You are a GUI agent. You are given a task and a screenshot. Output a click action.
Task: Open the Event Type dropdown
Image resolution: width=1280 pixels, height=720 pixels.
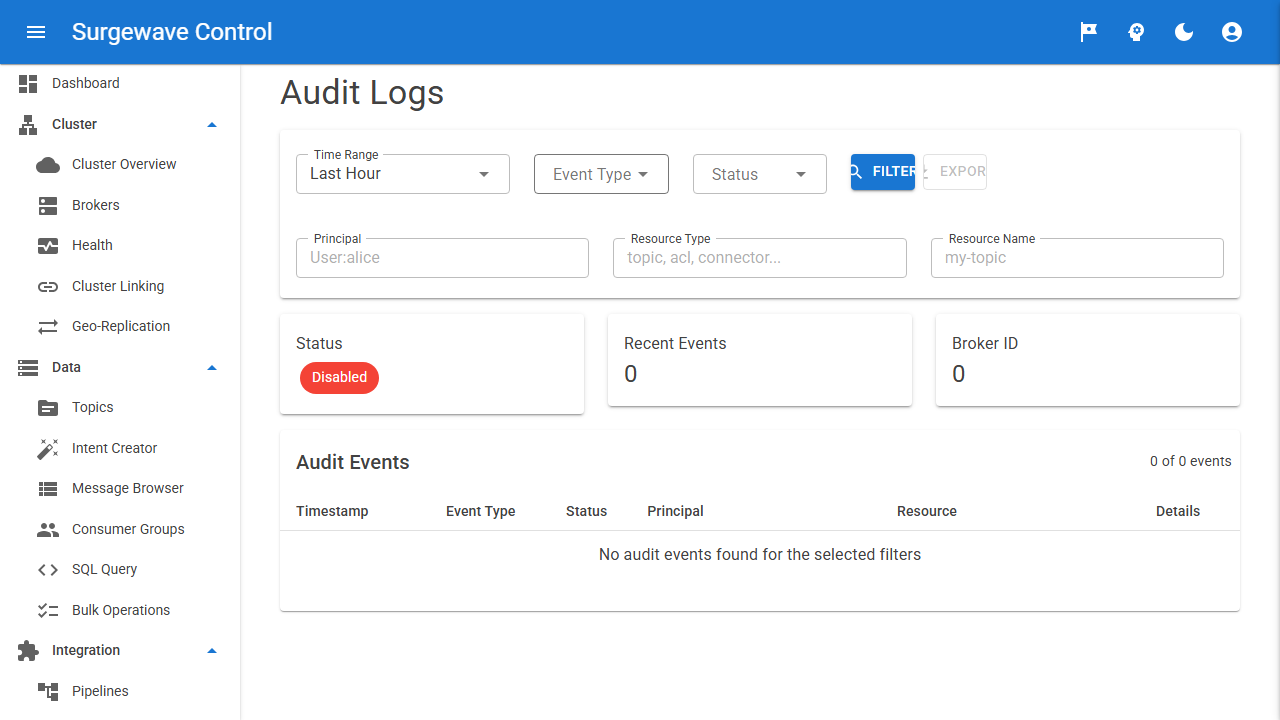(x=601, y=174)
